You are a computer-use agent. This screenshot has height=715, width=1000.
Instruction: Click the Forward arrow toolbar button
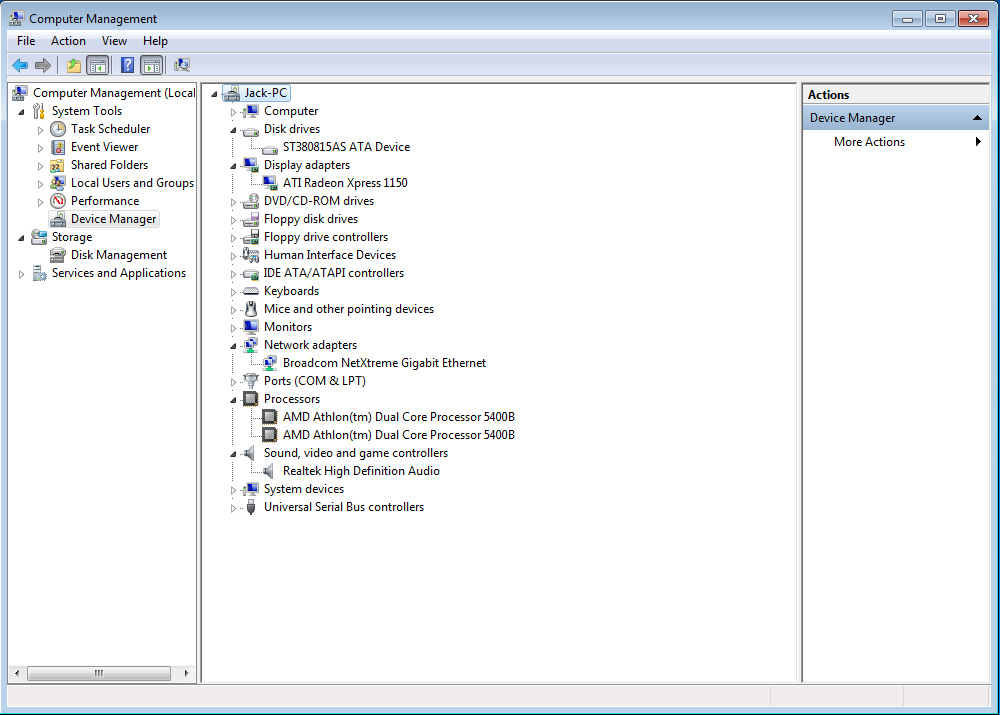coord(43,65)
